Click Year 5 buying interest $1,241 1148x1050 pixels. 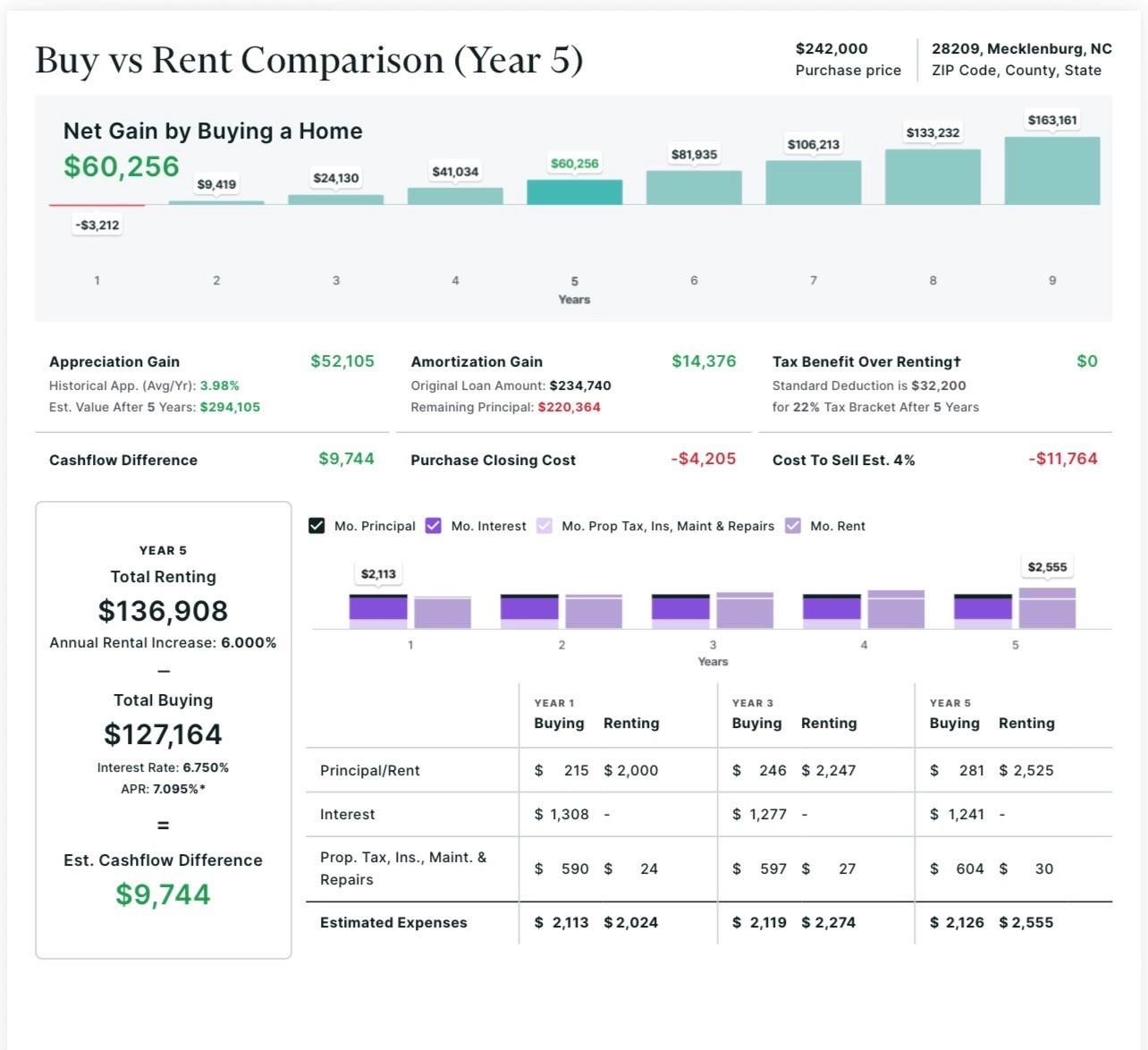957,815
